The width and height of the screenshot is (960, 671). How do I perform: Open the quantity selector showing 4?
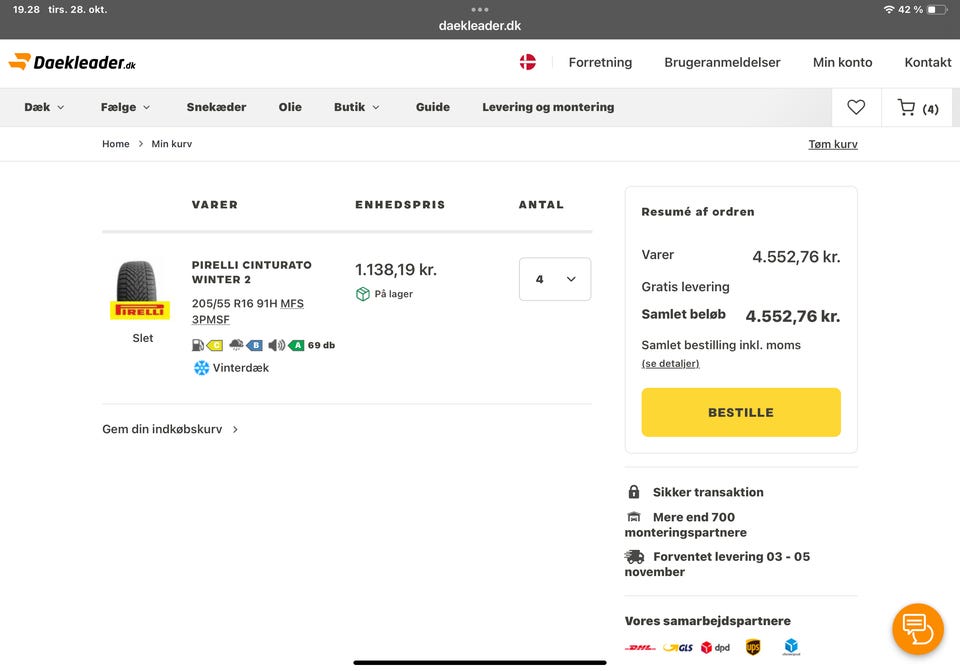[x=555, y=279]
